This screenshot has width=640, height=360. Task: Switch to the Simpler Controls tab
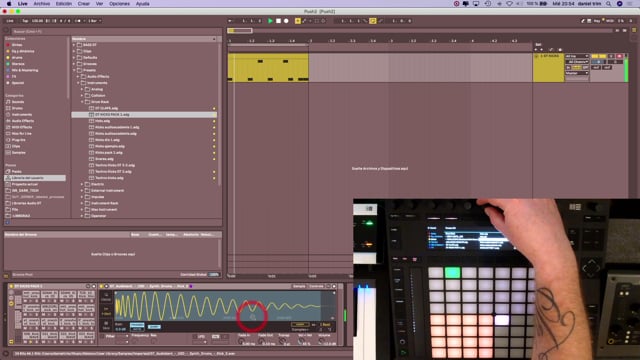click(316, 286)
